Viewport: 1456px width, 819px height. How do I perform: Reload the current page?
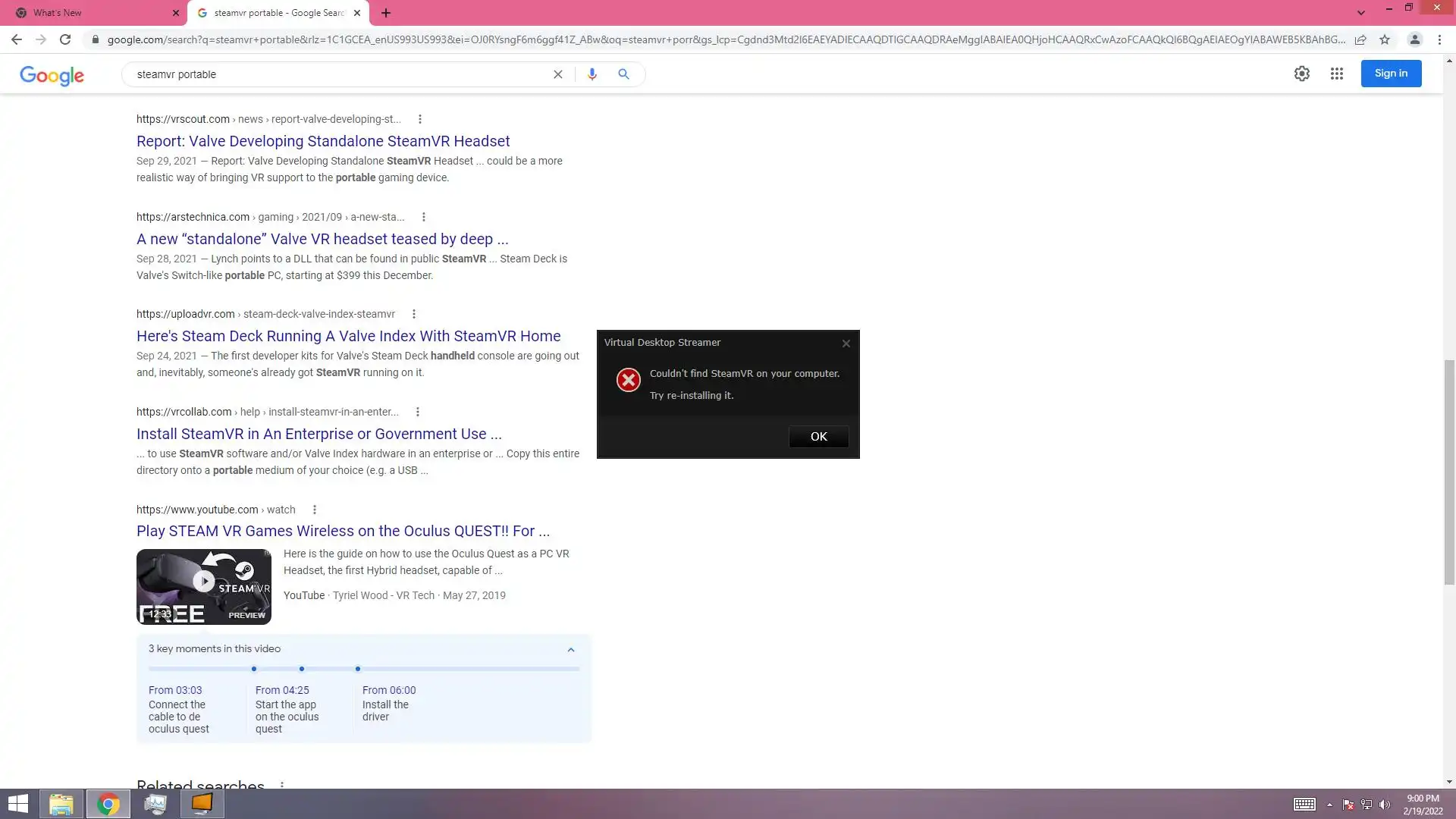pos(65,39)
